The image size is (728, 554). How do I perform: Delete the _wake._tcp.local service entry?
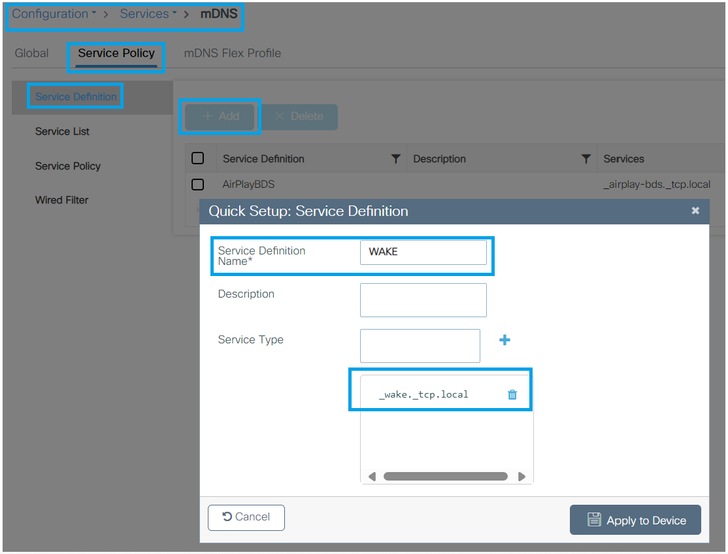(512, 395)
